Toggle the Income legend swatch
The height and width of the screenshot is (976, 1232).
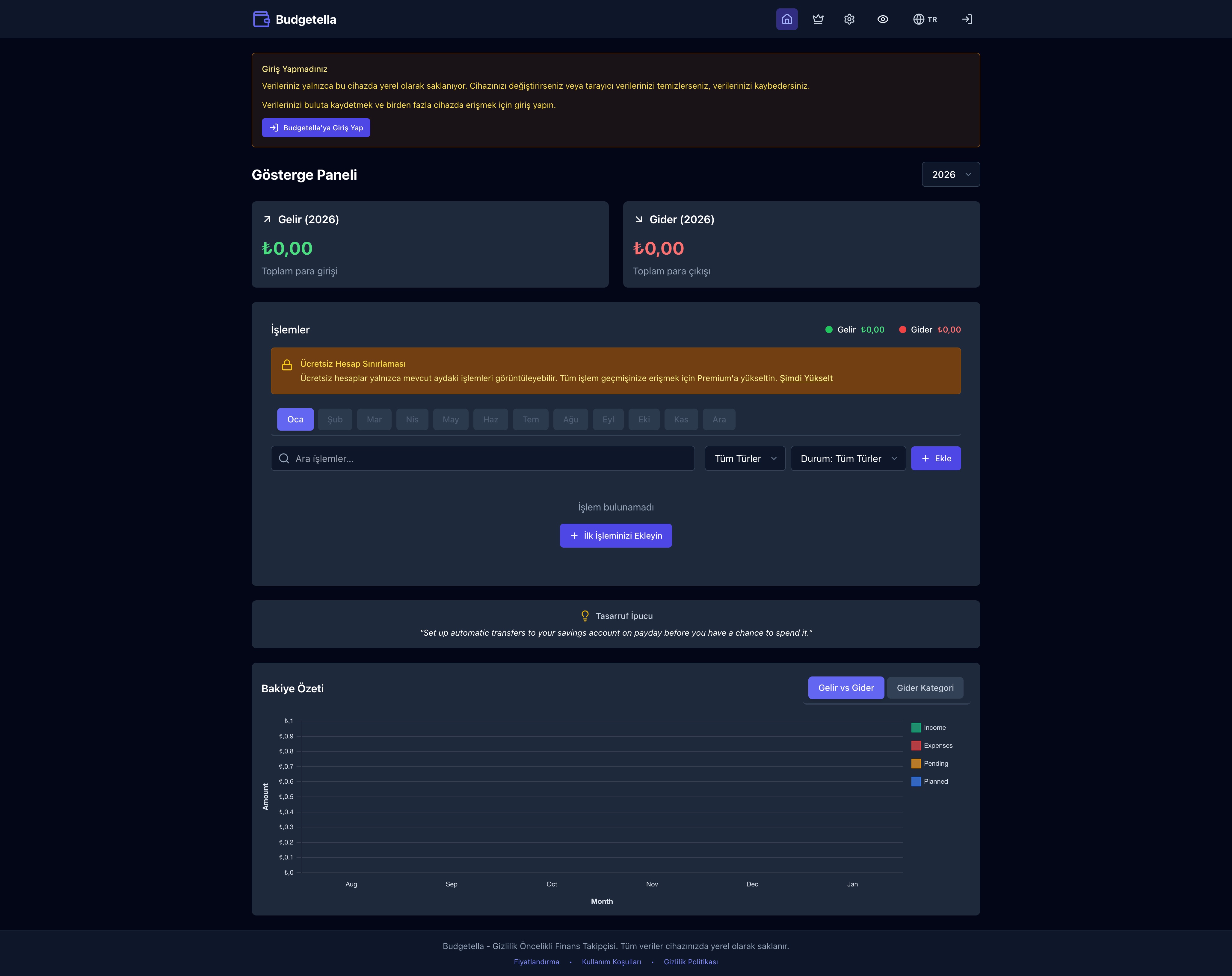916,727
